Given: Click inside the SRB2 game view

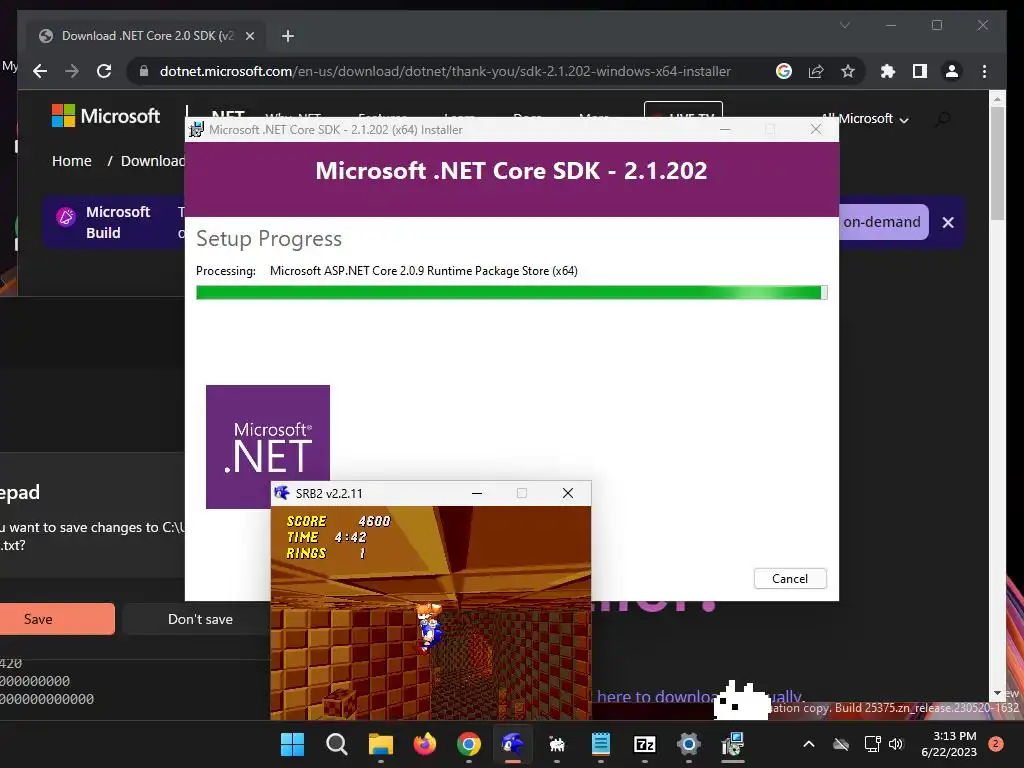Looking at the screenshot, I should coord(431,613).
